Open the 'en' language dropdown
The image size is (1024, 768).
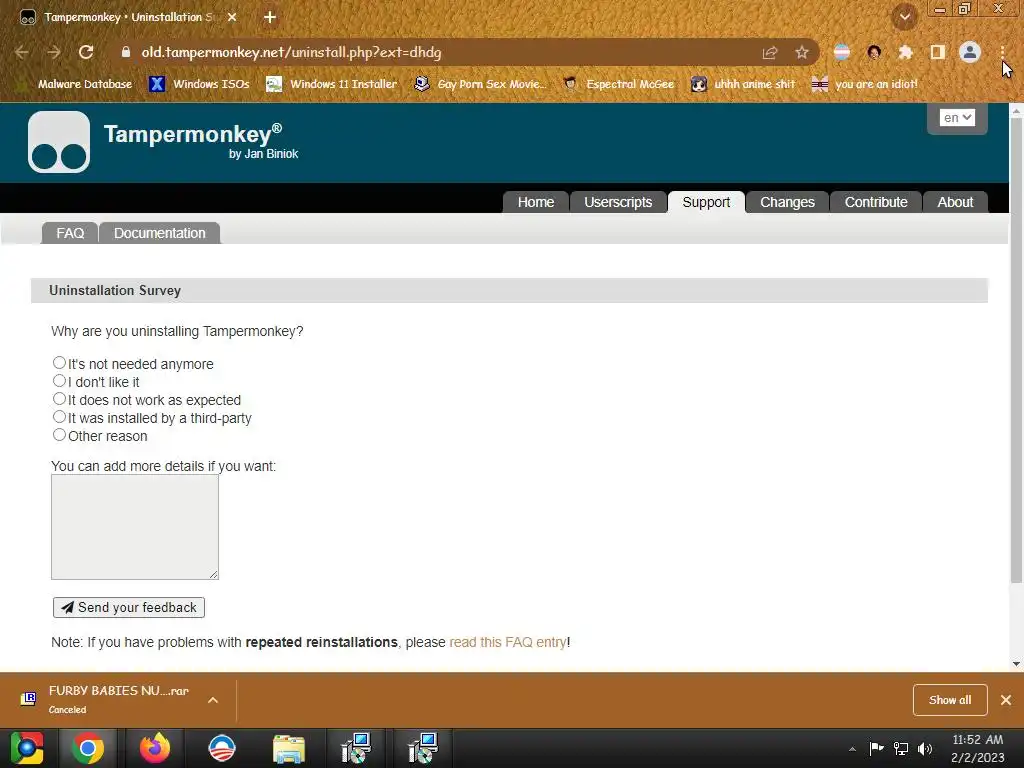(x=957, y=118)
